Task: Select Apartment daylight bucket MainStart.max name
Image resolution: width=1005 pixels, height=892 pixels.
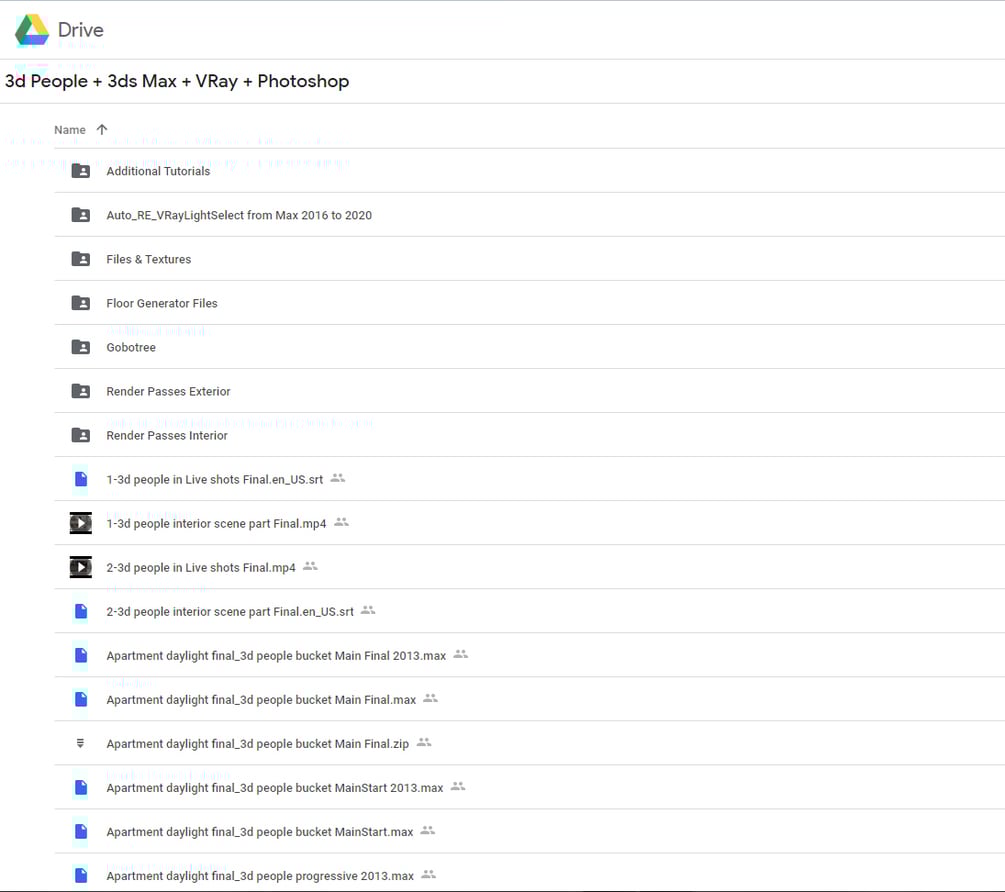Action: tap(260, 832)
